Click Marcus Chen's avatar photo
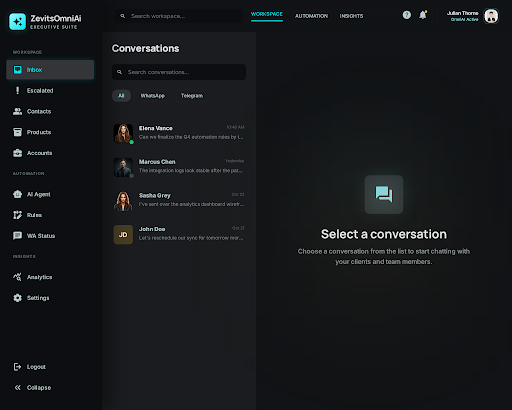 point(123,167)
